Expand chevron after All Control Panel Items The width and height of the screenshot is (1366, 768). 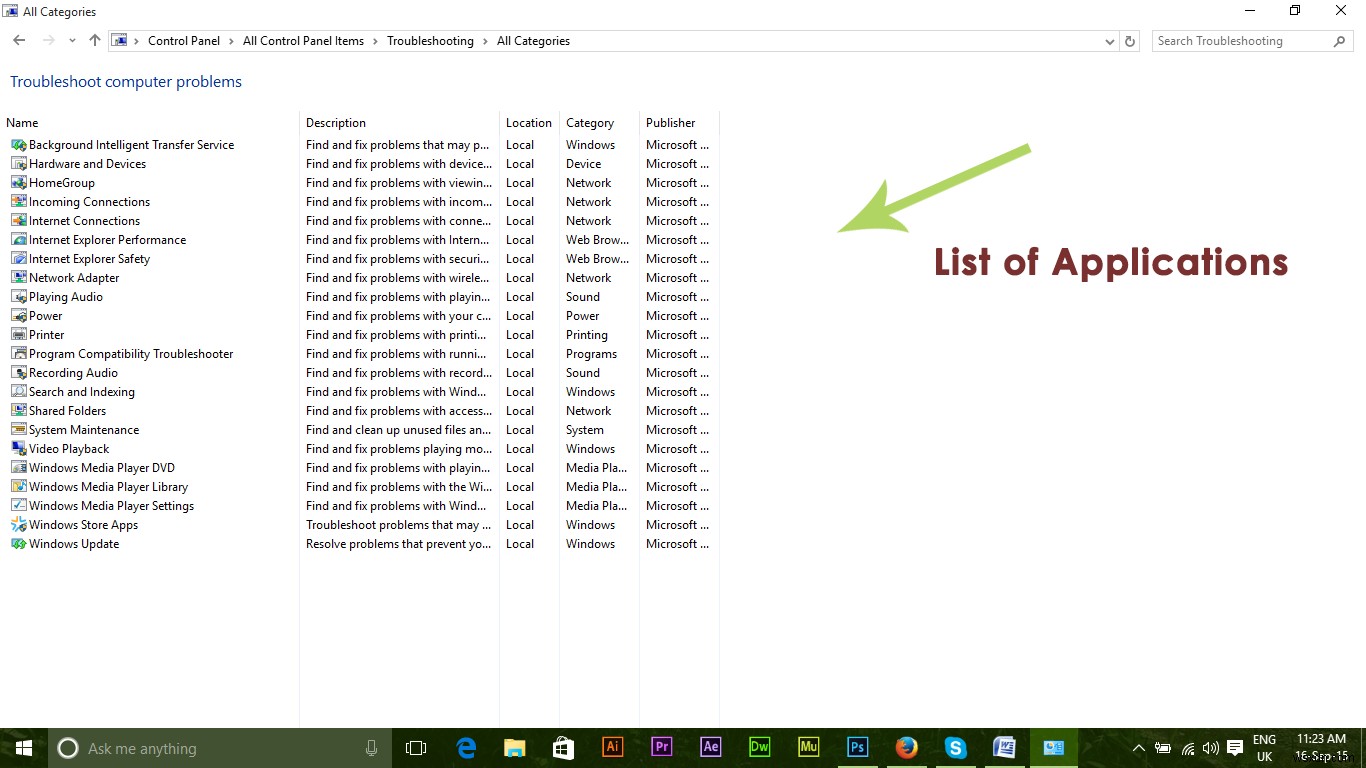(x=376, y=41)
